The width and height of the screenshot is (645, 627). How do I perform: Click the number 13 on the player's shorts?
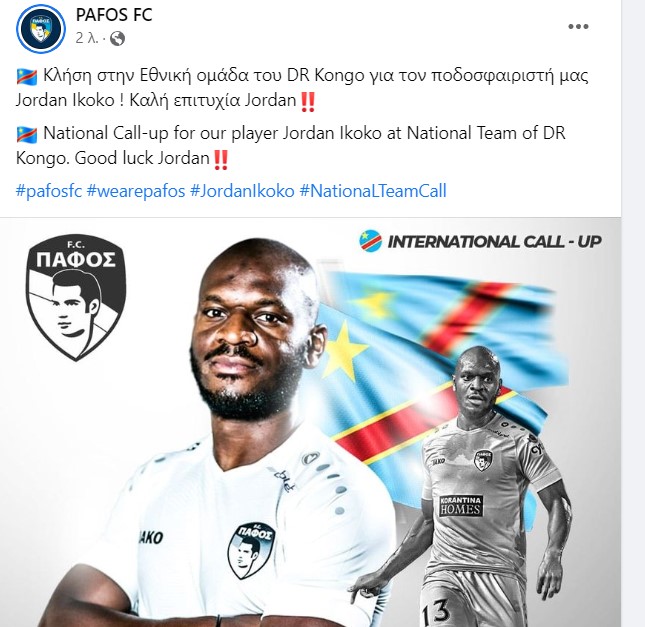pos(436,613)
